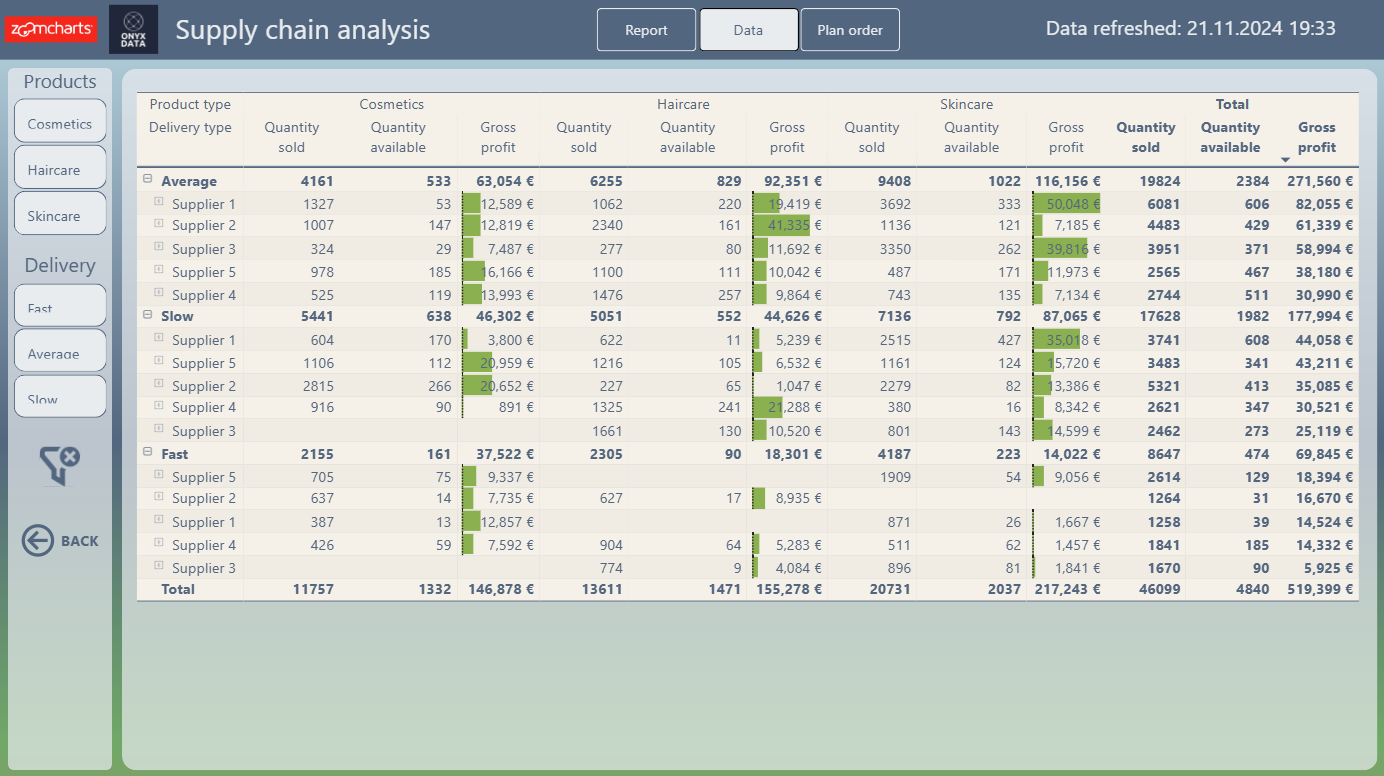Screen dimensions: 1384x776
Task: Collapse the Slow delivery type group
Action: [147, 315]
